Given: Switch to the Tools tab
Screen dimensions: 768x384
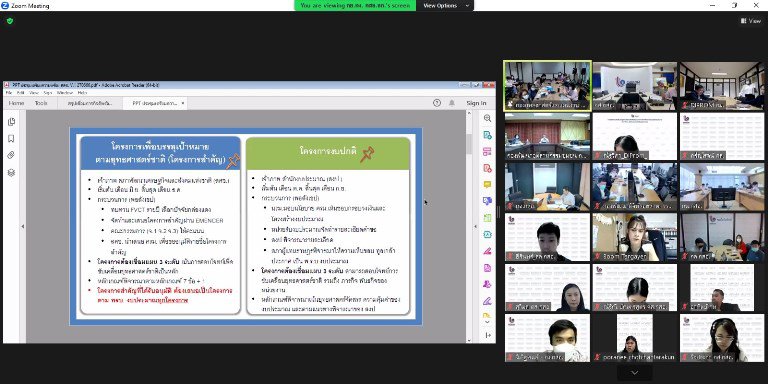Looking at the screenshot, I should coord(41,103).
